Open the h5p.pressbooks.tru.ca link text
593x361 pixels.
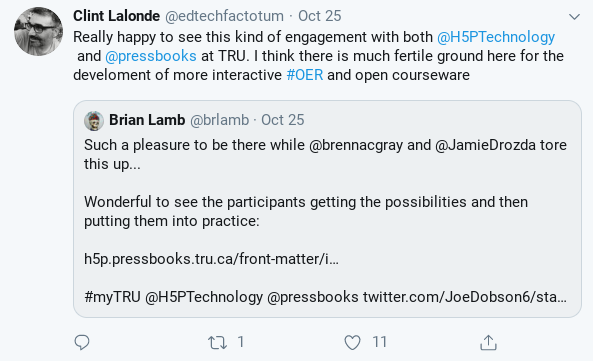[211, 259]
